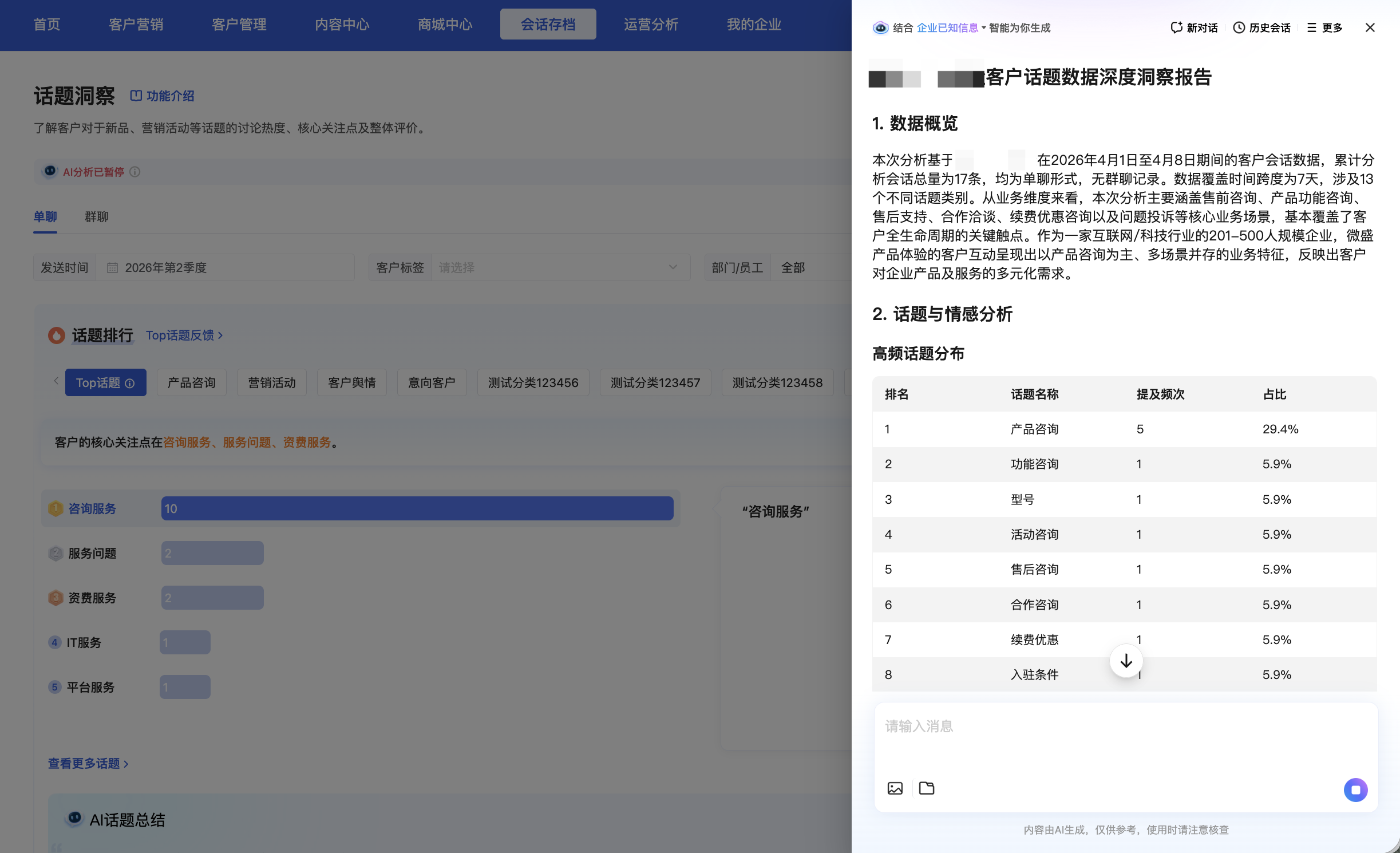Click the calendar icon in 发送时间 field
Viewport: 1400px width, 853px height.
[x=112, y=267]
